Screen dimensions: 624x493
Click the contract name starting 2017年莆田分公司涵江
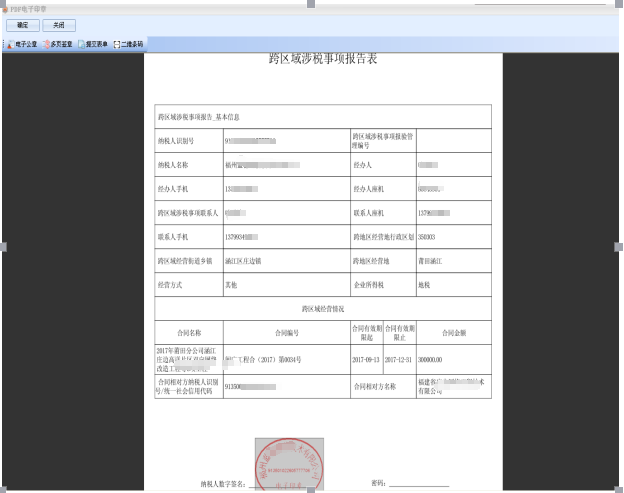186,360
